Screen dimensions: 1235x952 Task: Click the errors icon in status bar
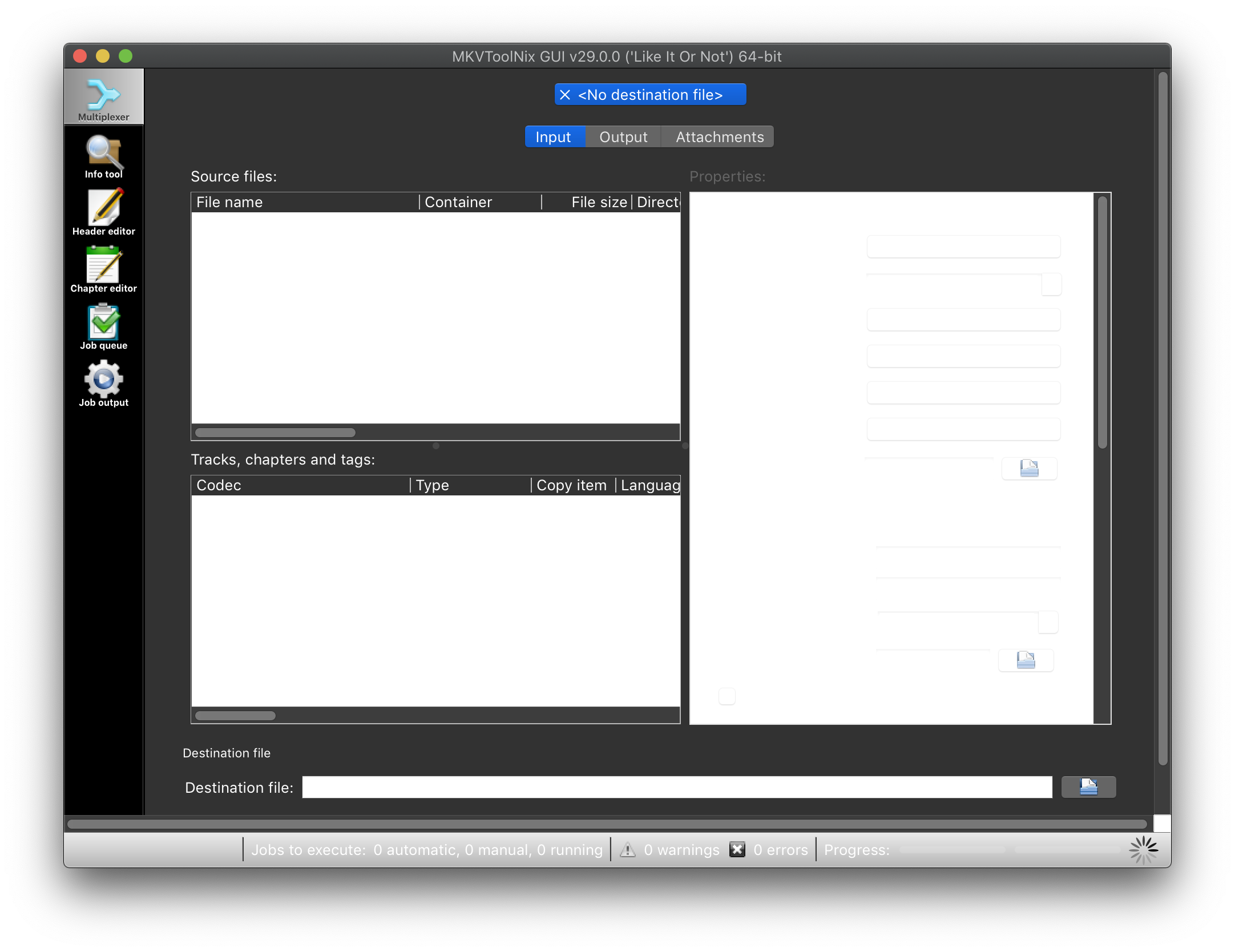click(x=737, y=850)
